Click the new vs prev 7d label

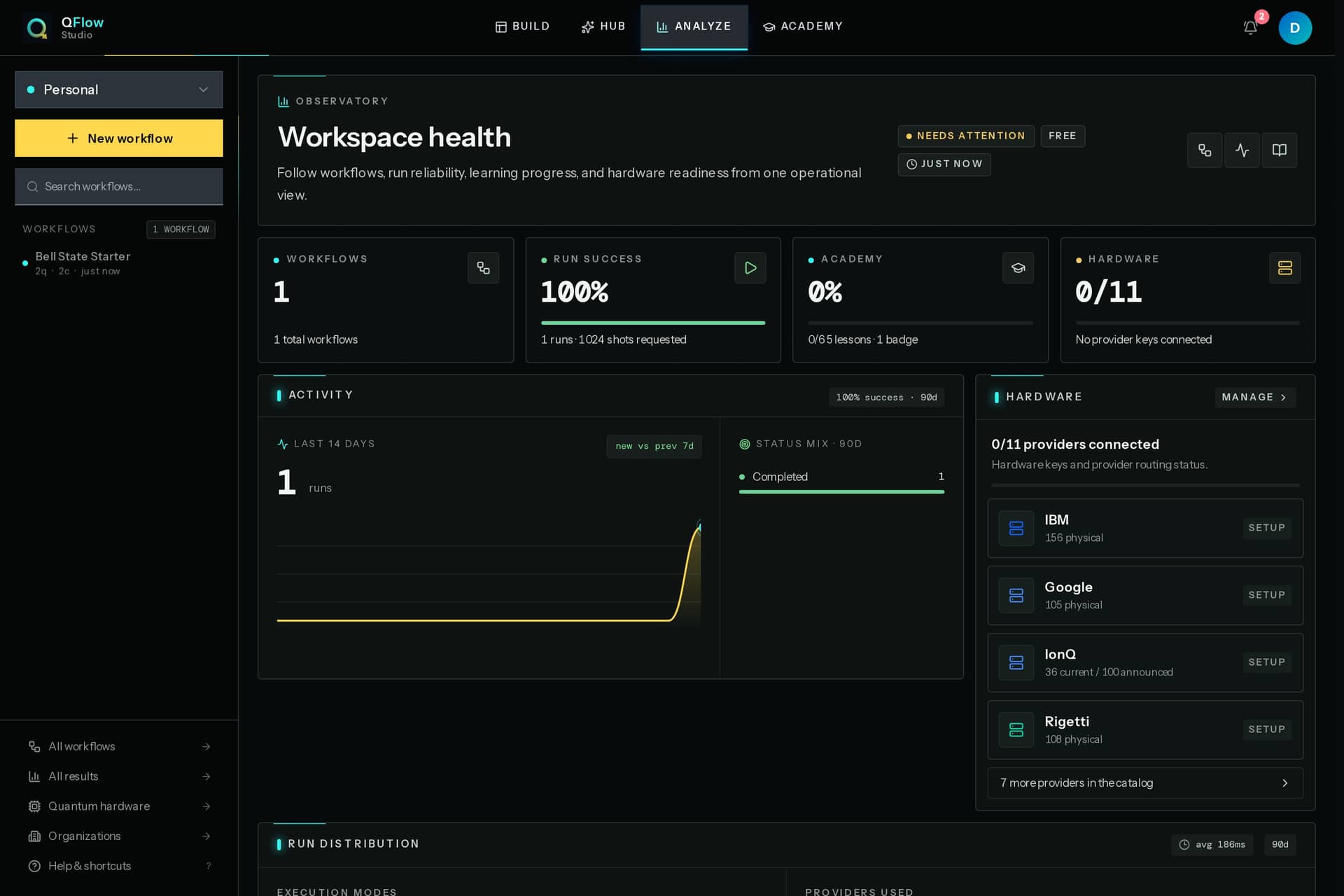(654, 446)
